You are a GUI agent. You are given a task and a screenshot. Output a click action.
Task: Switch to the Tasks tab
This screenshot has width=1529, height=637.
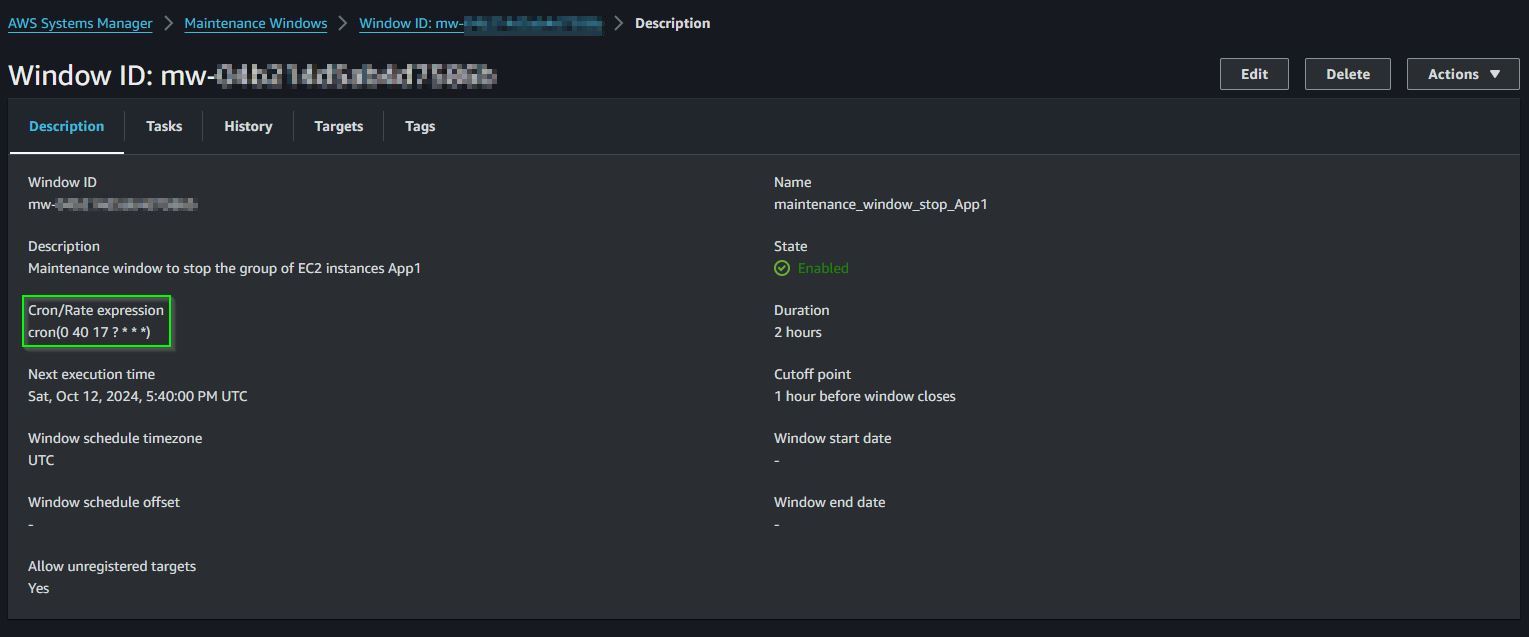click(x=164, y=126)
